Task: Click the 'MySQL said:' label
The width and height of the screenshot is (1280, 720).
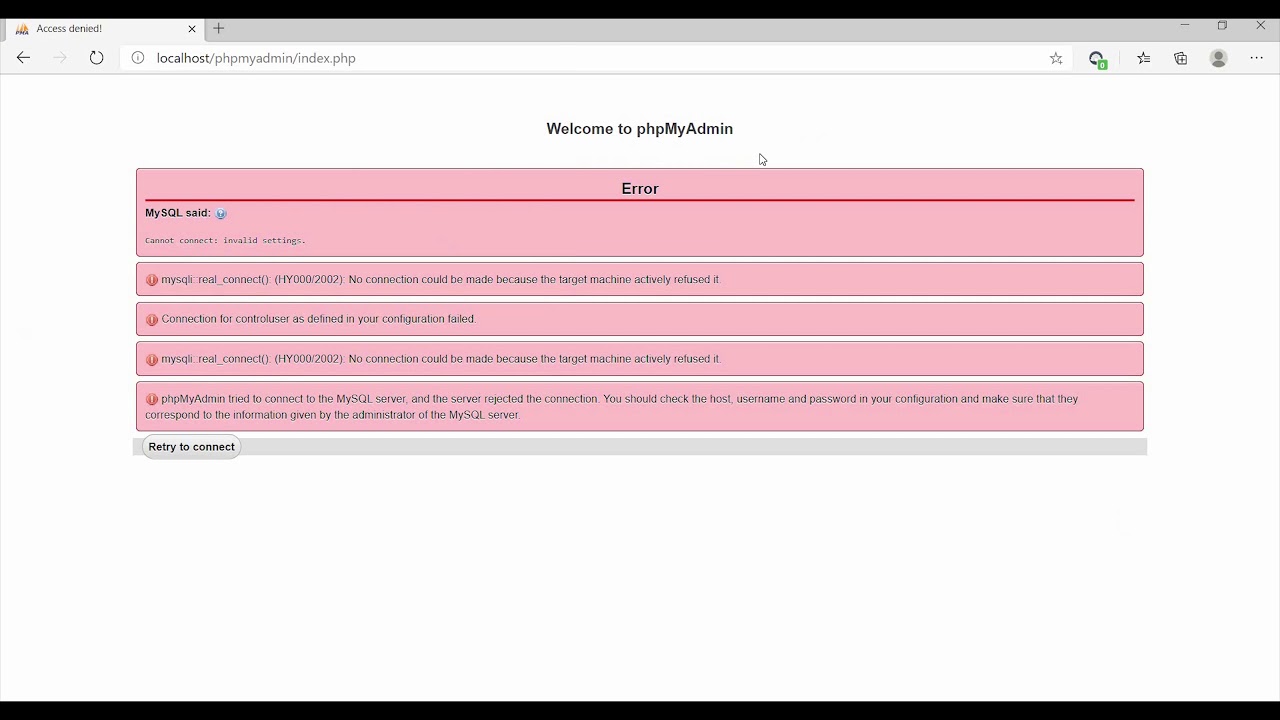Action: (x=178, y=213)
